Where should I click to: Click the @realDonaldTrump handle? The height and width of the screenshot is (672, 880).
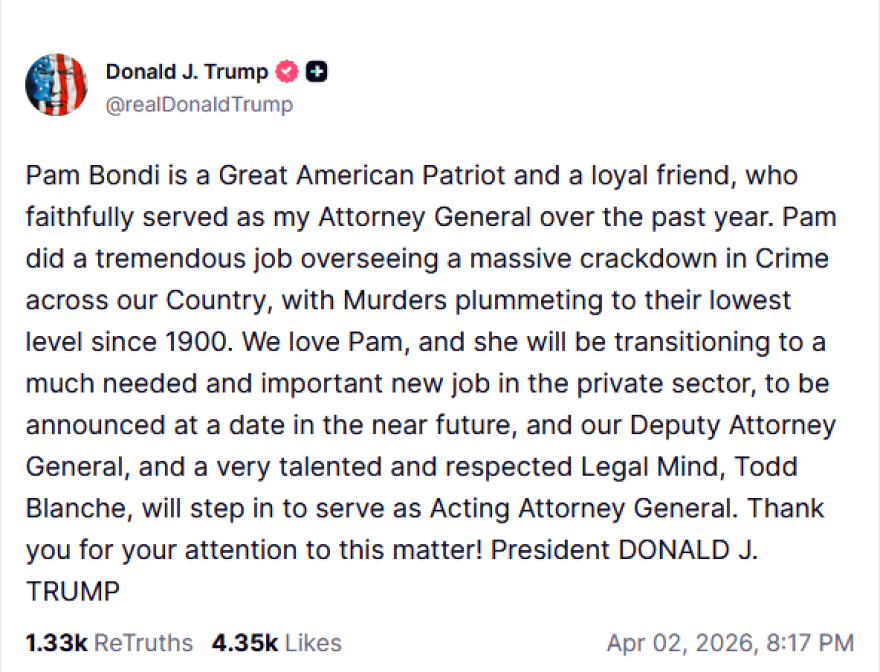coord(199,104)
